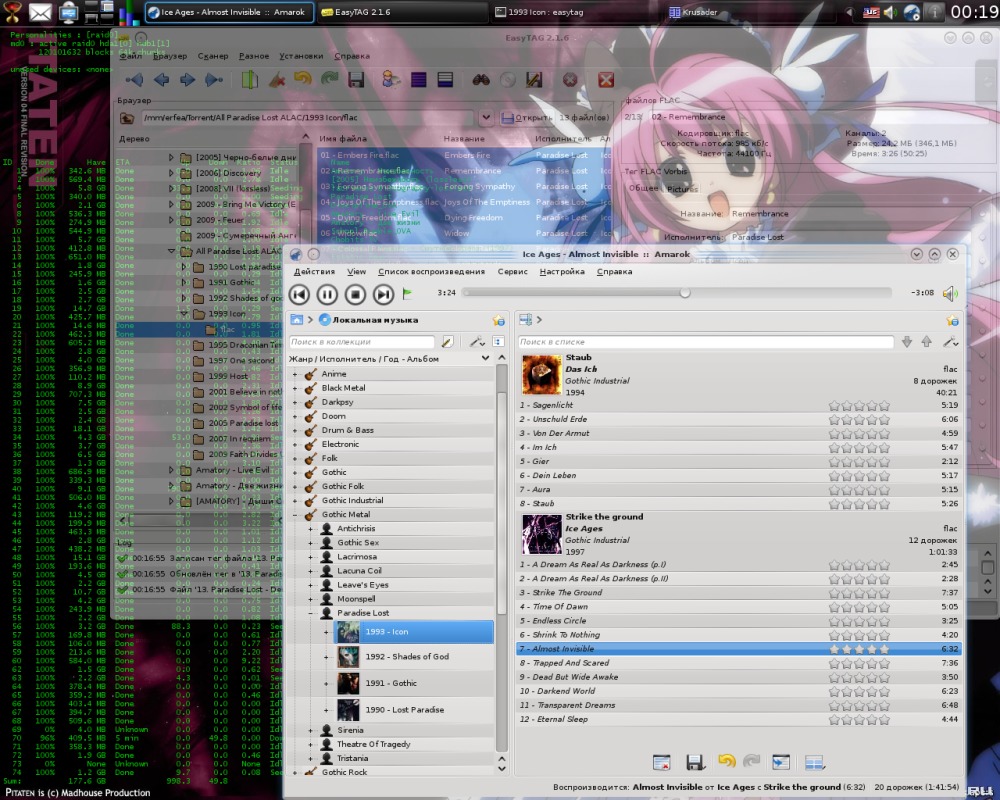Click Strike the ground album cover
Screen dimensions: 1000x800
click(x=541, y=534)
